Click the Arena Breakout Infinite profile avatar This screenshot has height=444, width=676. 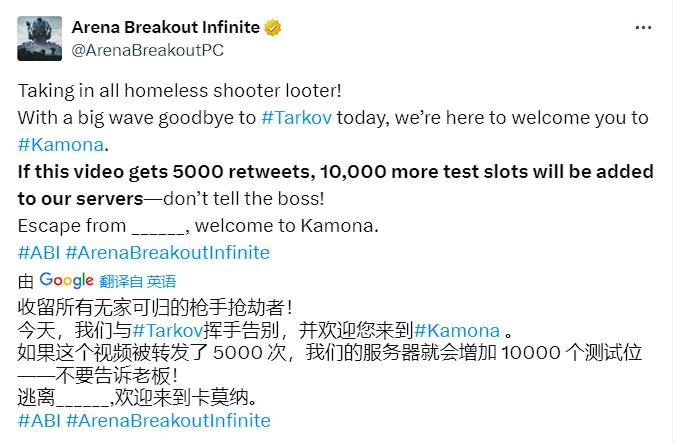click(x=40, y=37)
